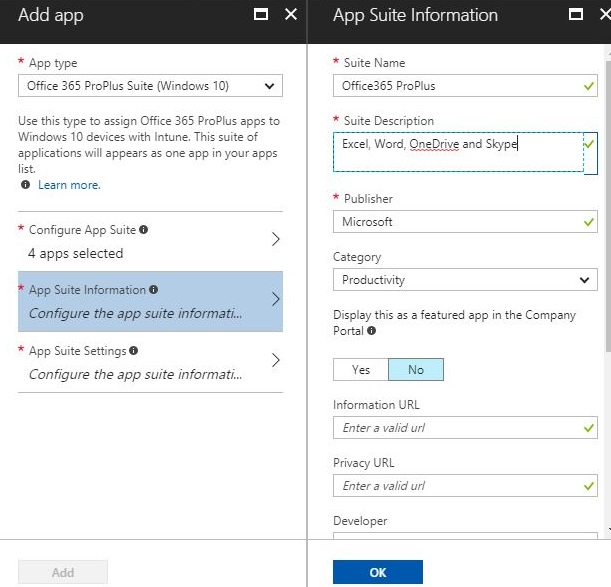The image size is (611, 587).
Task: Click the green checkmark in Publisher field
Action: click(x=589, y=222)
